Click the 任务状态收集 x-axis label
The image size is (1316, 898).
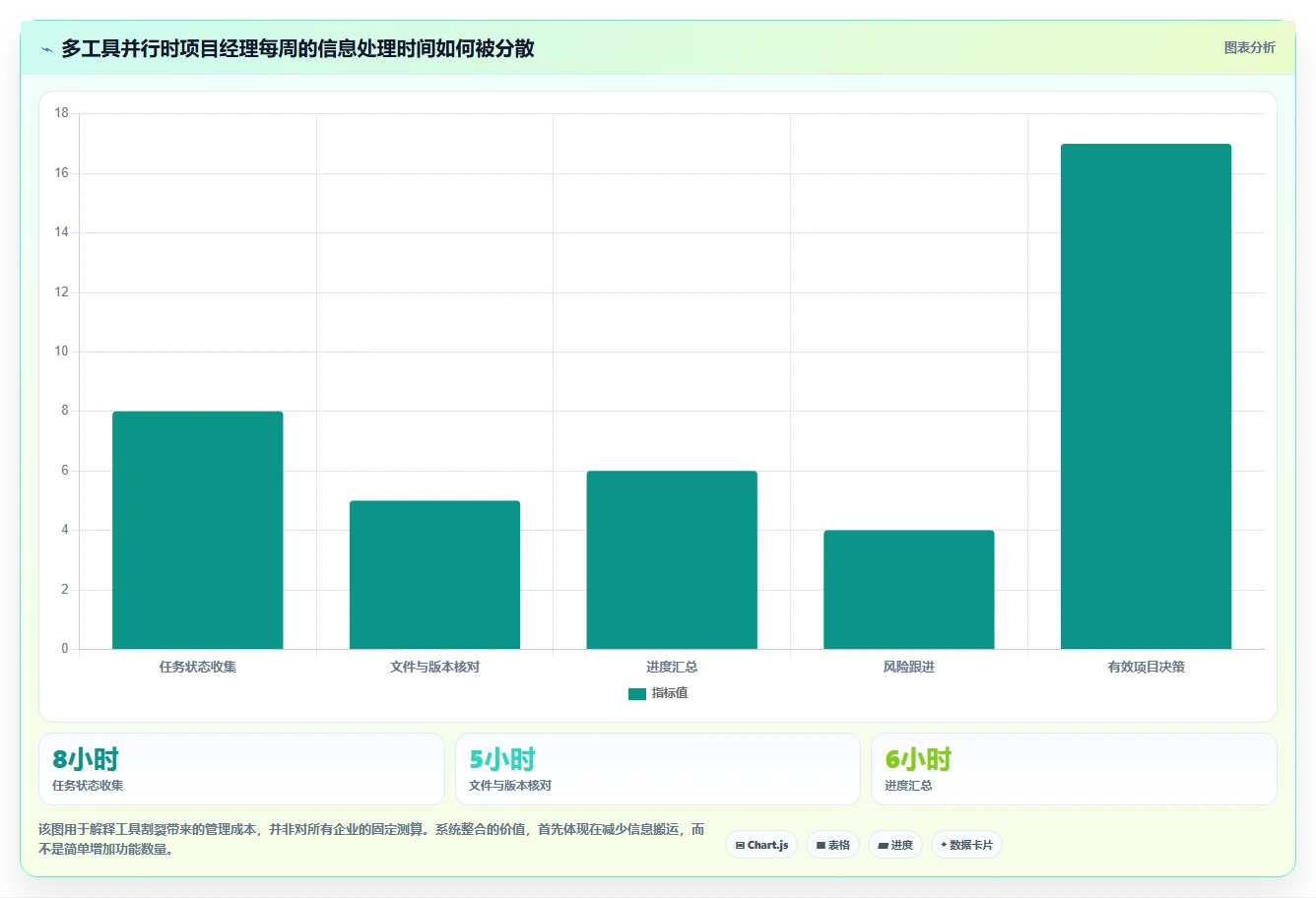click(198, 667)
